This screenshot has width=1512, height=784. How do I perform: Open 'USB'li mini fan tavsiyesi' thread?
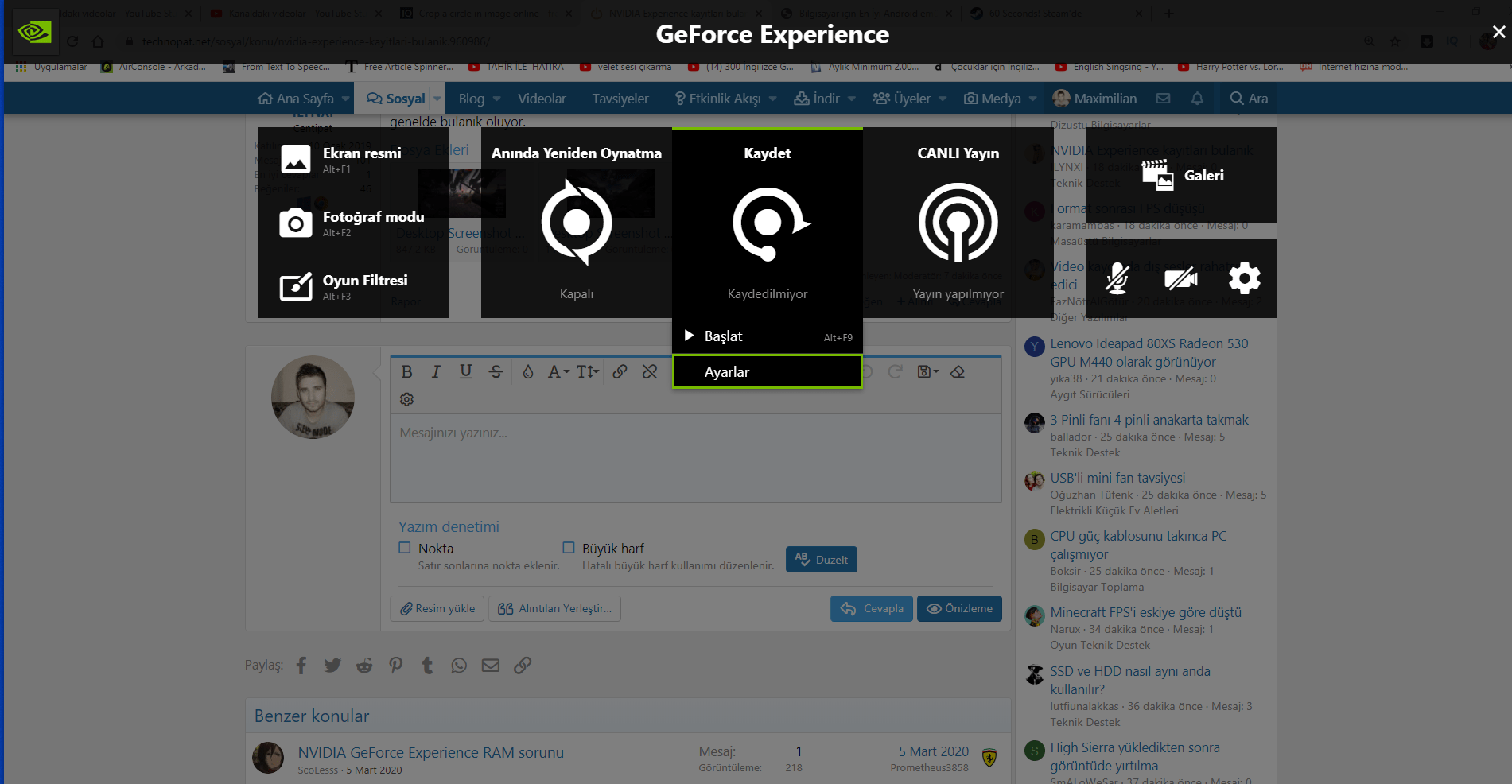pos(1117,478)
